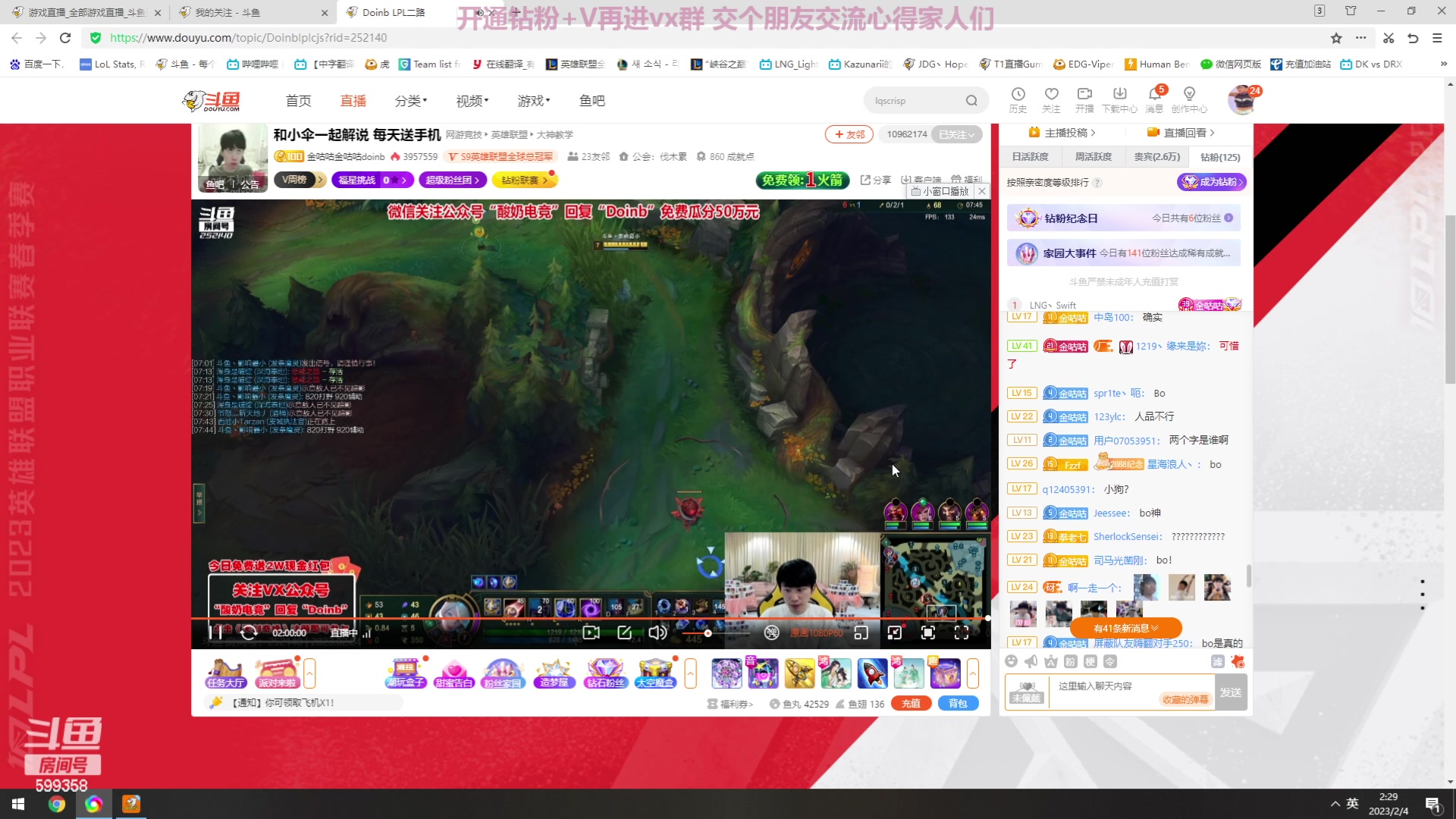
Task: Click the 友邻 button
Action: click(849, 134)
